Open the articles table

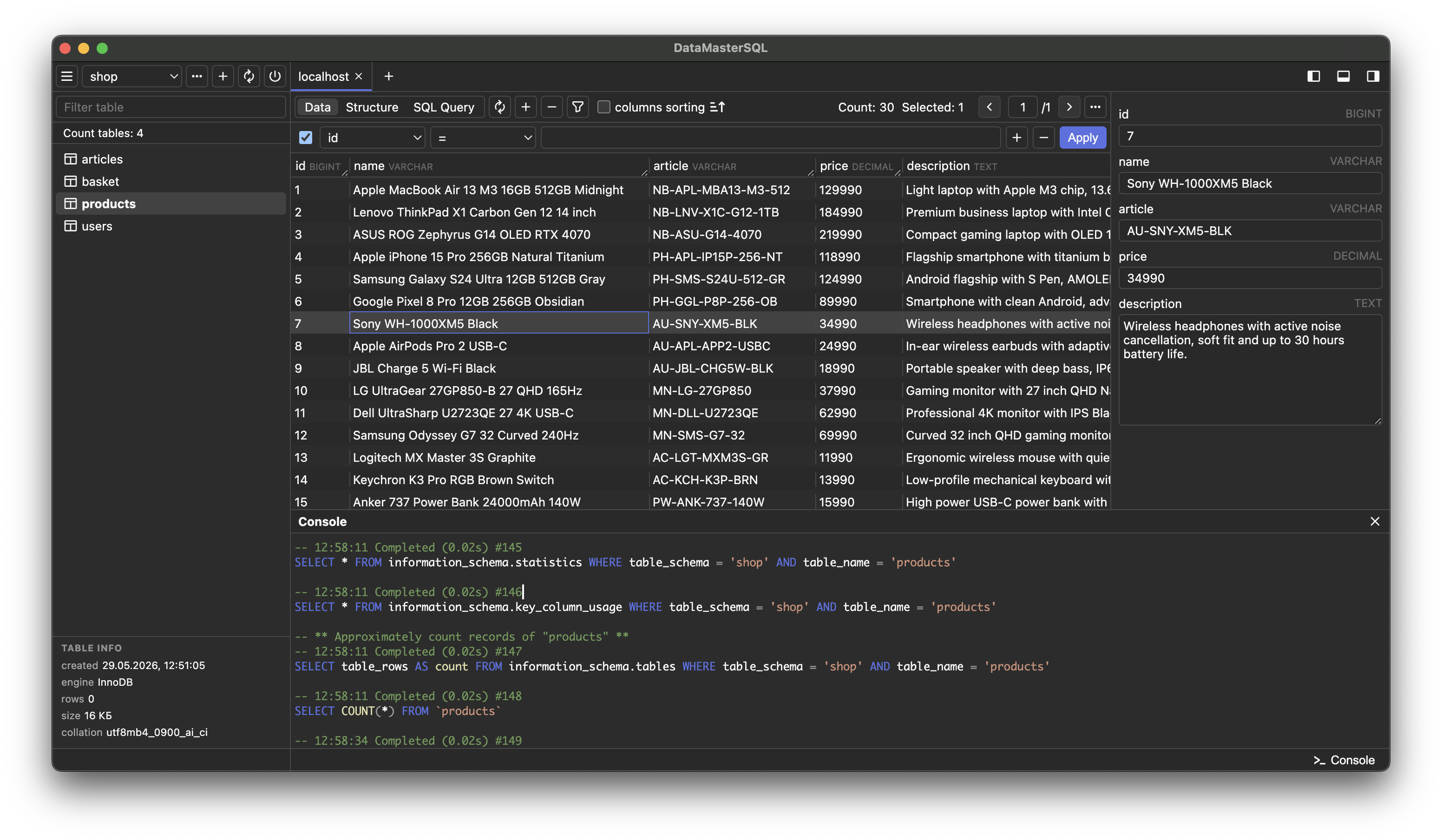(x=171, y=159)
